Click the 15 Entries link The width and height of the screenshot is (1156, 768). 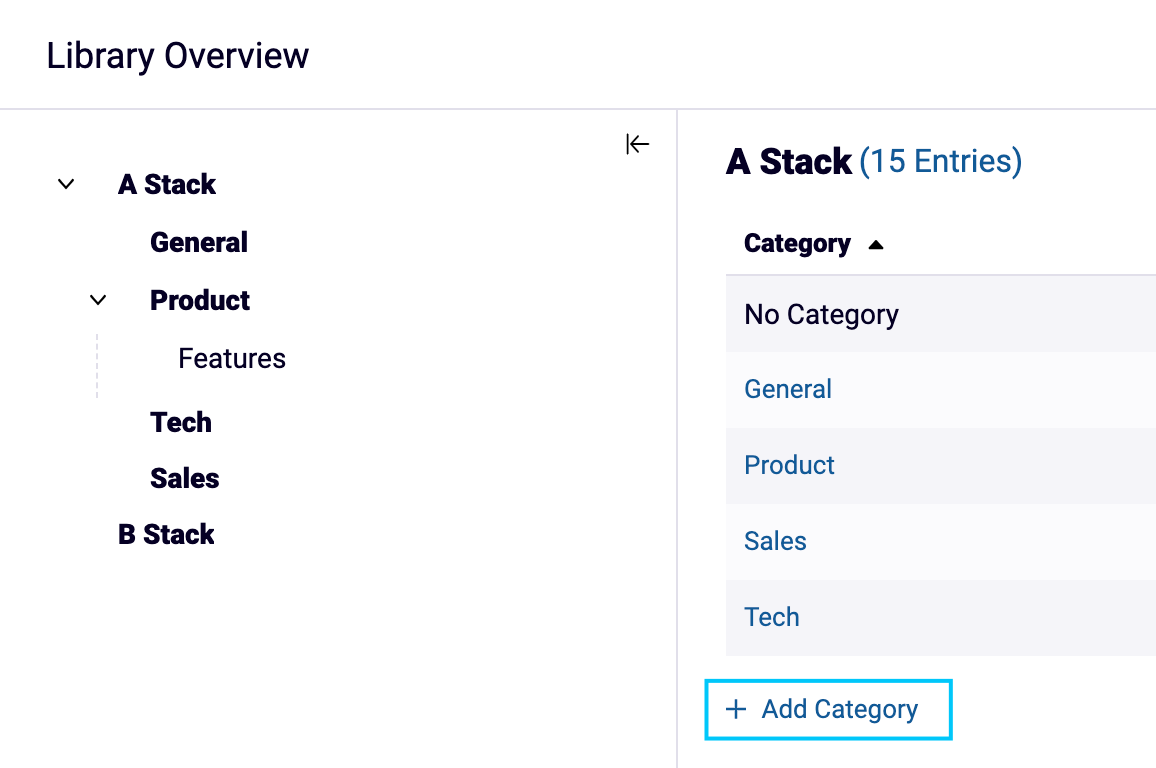coord(940,161)
